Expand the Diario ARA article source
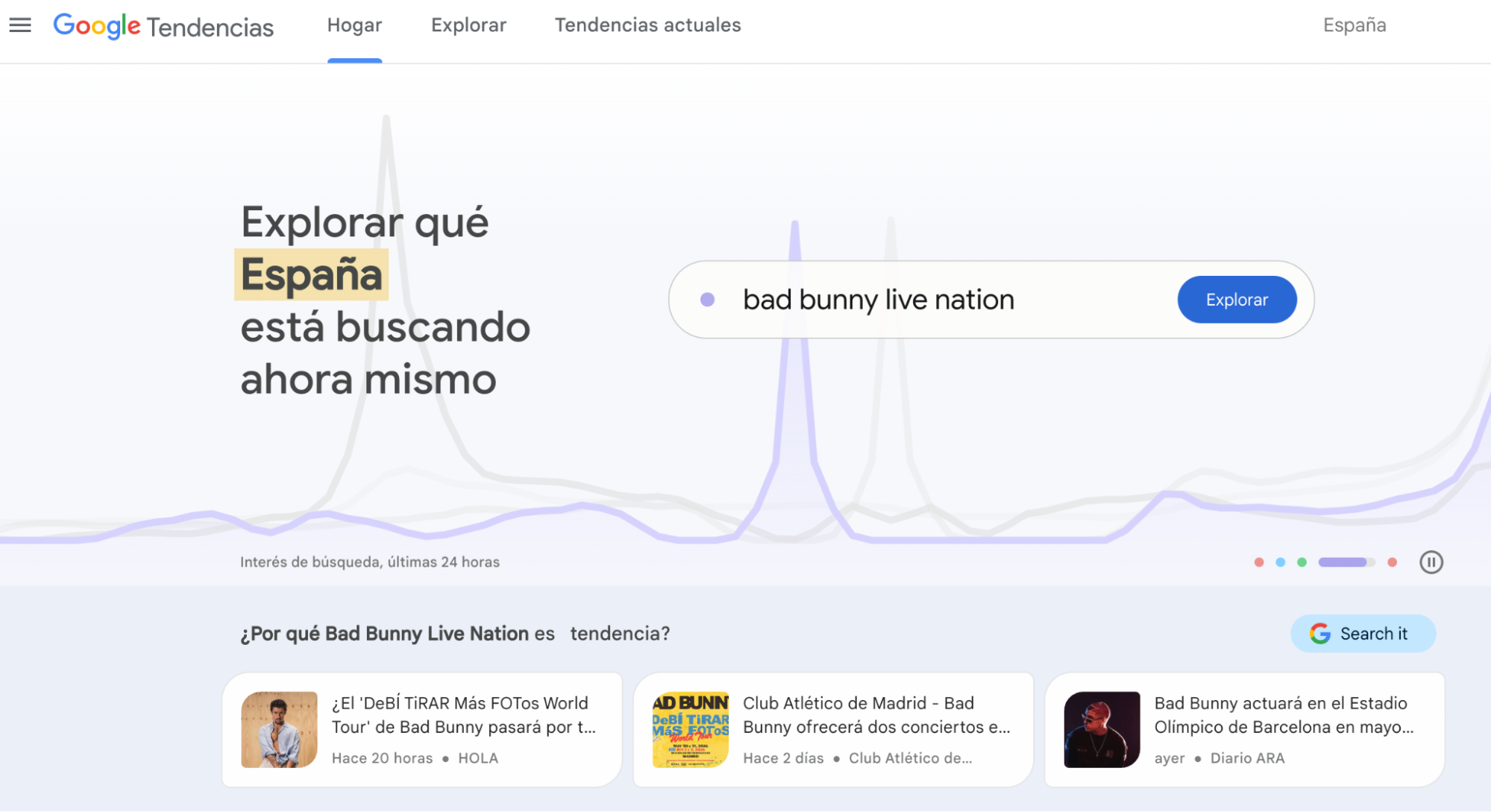Screen dimensions: 1491x812 1246,758
